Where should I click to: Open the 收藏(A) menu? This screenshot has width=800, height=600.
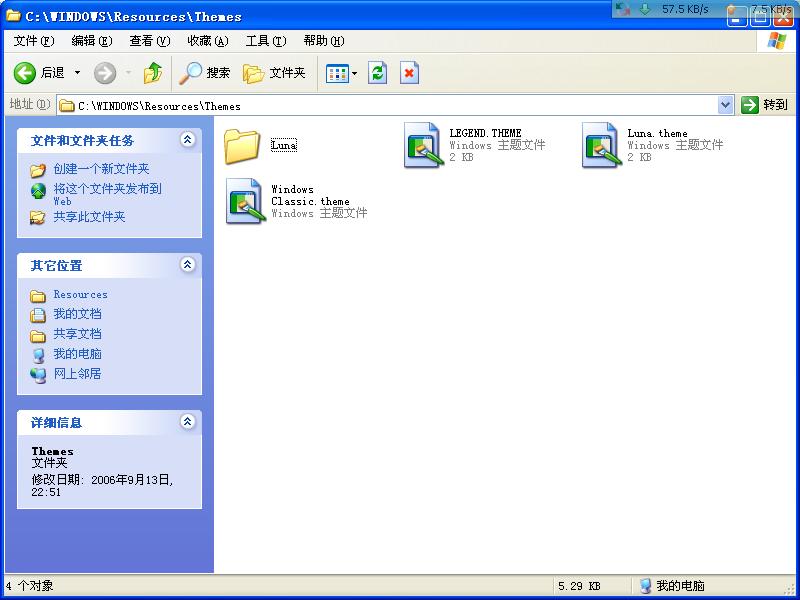[208, 41]
